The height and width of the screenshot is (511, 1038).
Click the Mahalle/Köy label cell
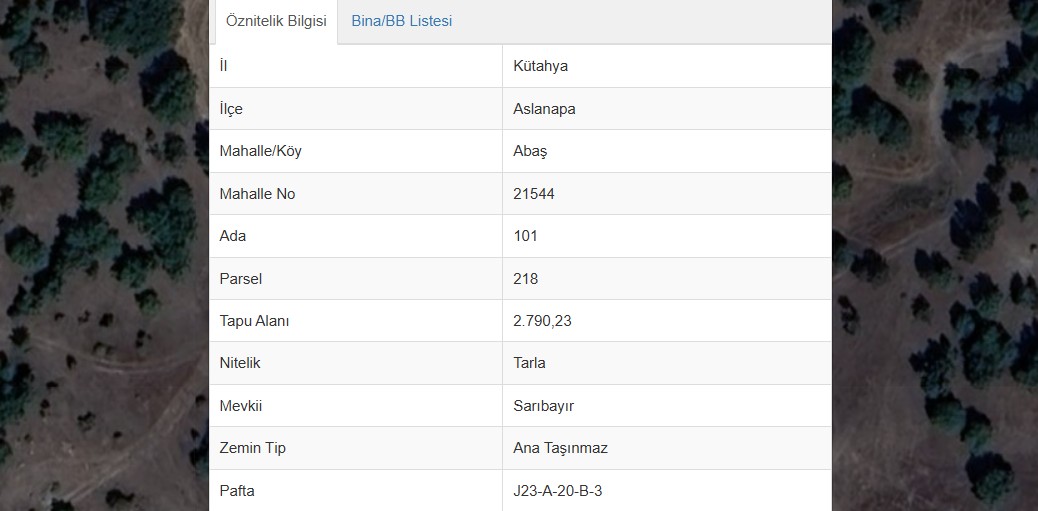click(x=356, y=152)
